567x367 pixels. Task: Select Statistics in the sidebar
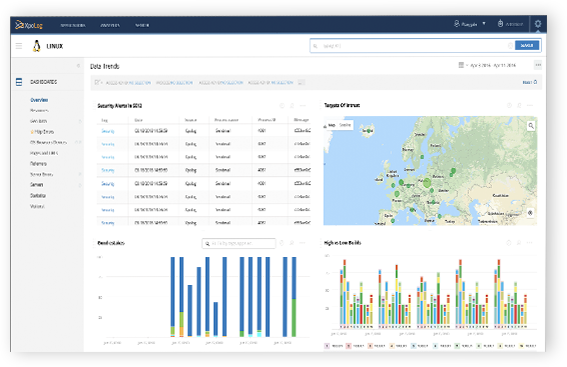(38, 196)
